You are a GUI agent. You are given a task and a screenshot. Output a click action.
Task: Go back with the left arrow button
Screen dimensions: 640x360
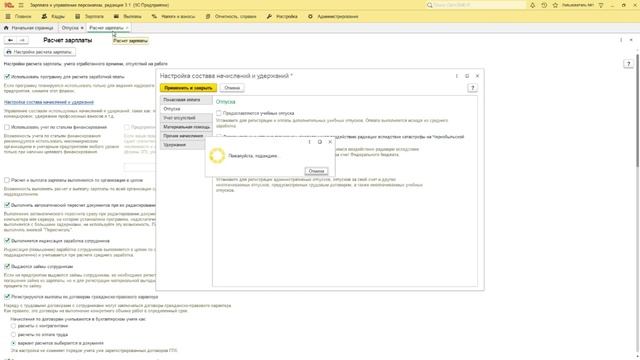pyautogui.click(x=10, y=40)
